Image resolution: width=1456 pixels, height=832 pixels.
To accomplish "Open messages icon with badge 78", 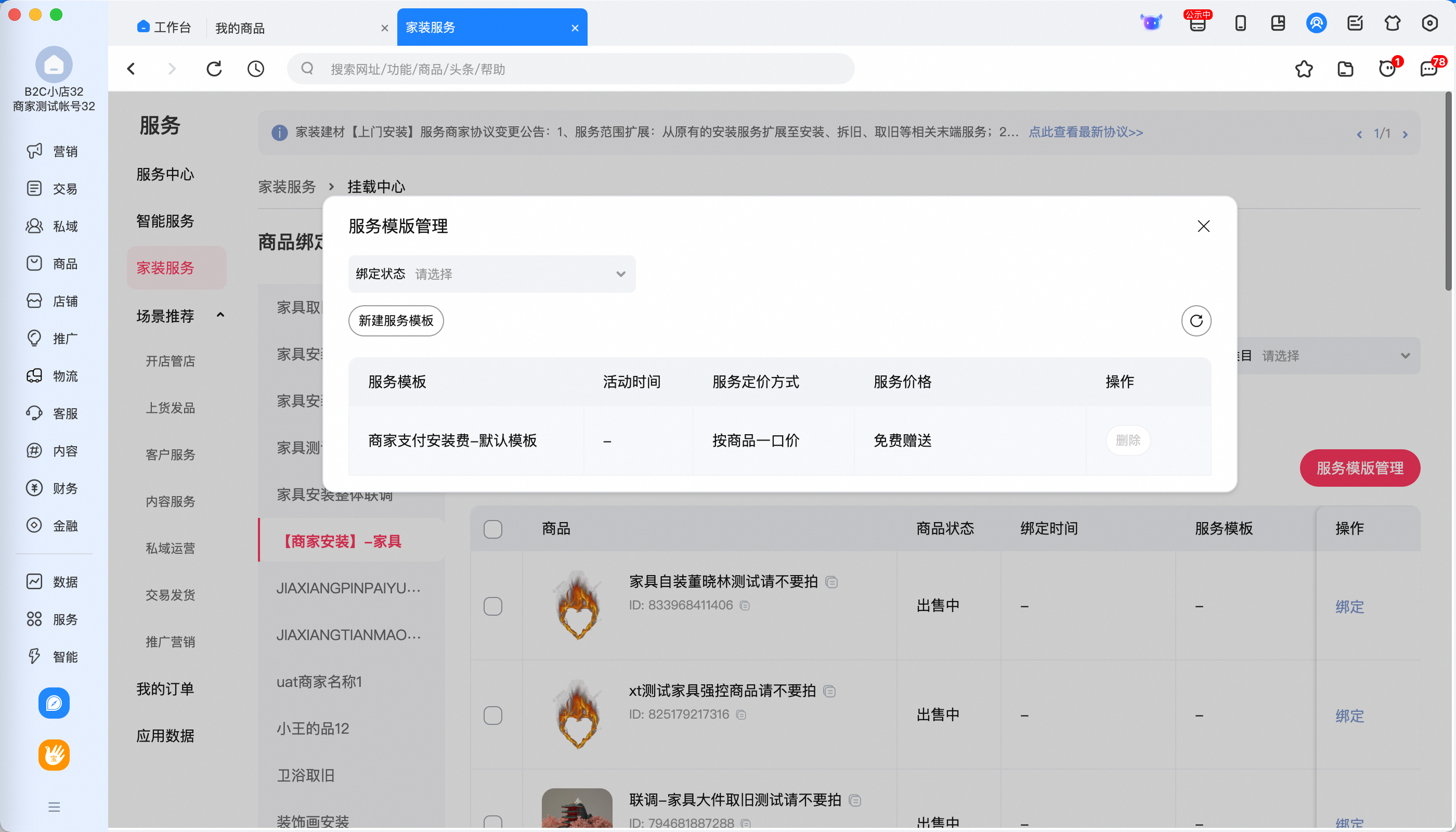I will coord(1429,69).
